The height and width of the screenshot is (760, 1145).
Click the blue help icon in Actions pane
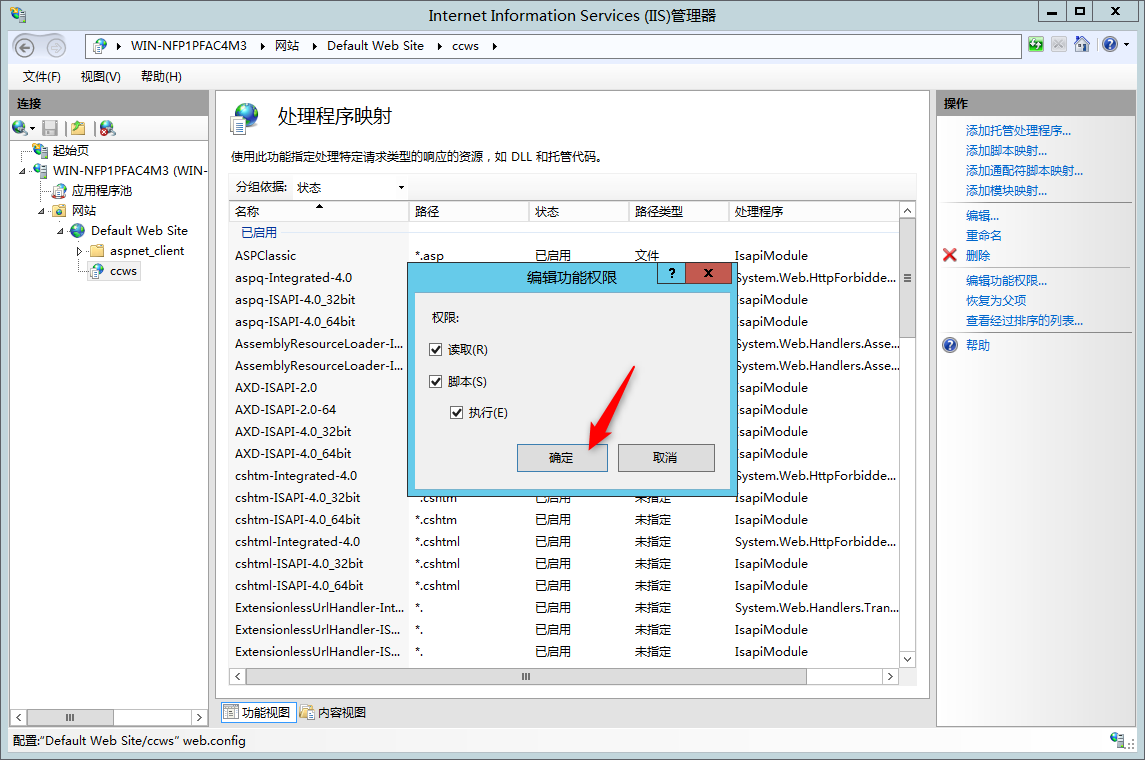949,345
